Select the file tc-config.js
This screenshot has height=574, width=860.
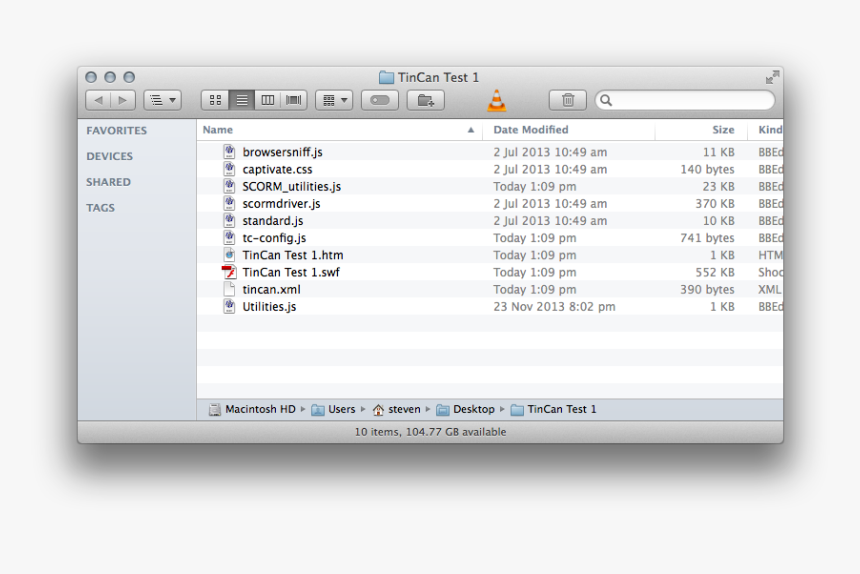(490, 238)
